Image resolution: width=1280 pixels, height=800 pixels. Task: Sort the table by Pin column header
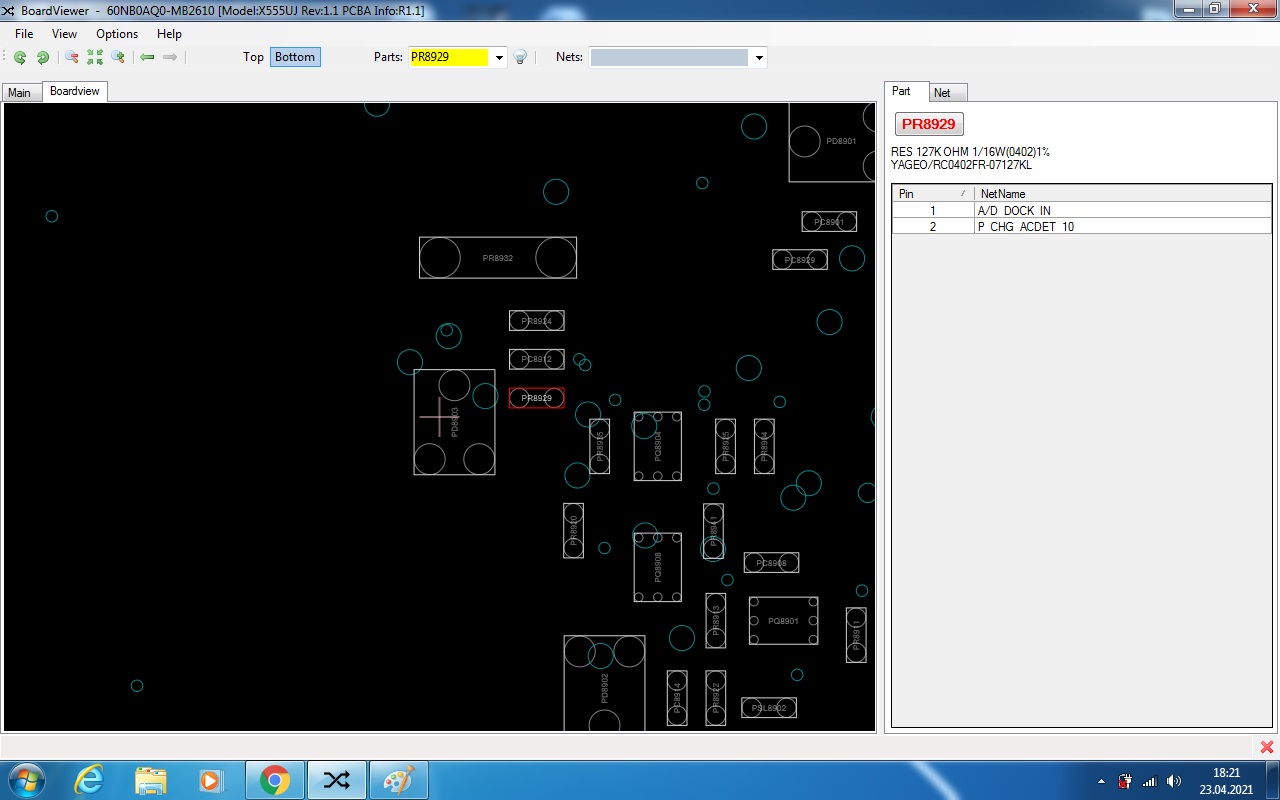933,193
